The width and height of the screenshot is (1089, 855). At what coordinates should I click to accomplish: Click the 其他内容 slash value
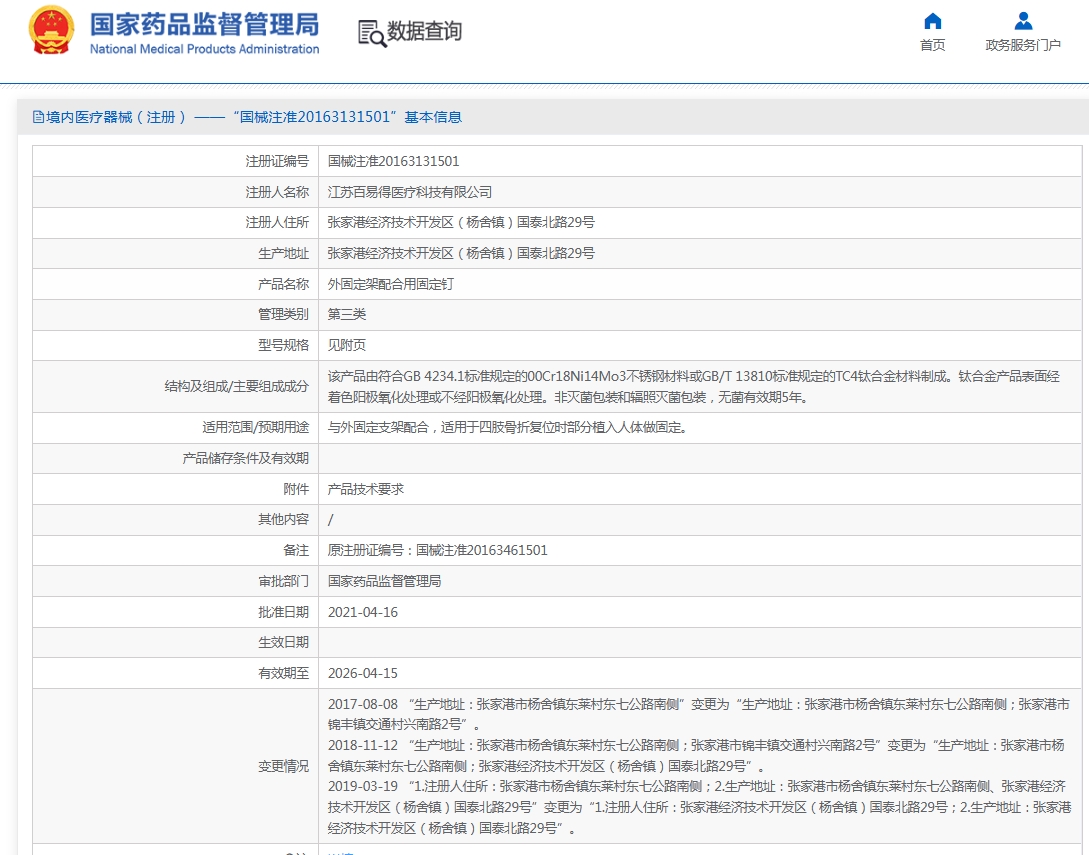tap(331, 520)
